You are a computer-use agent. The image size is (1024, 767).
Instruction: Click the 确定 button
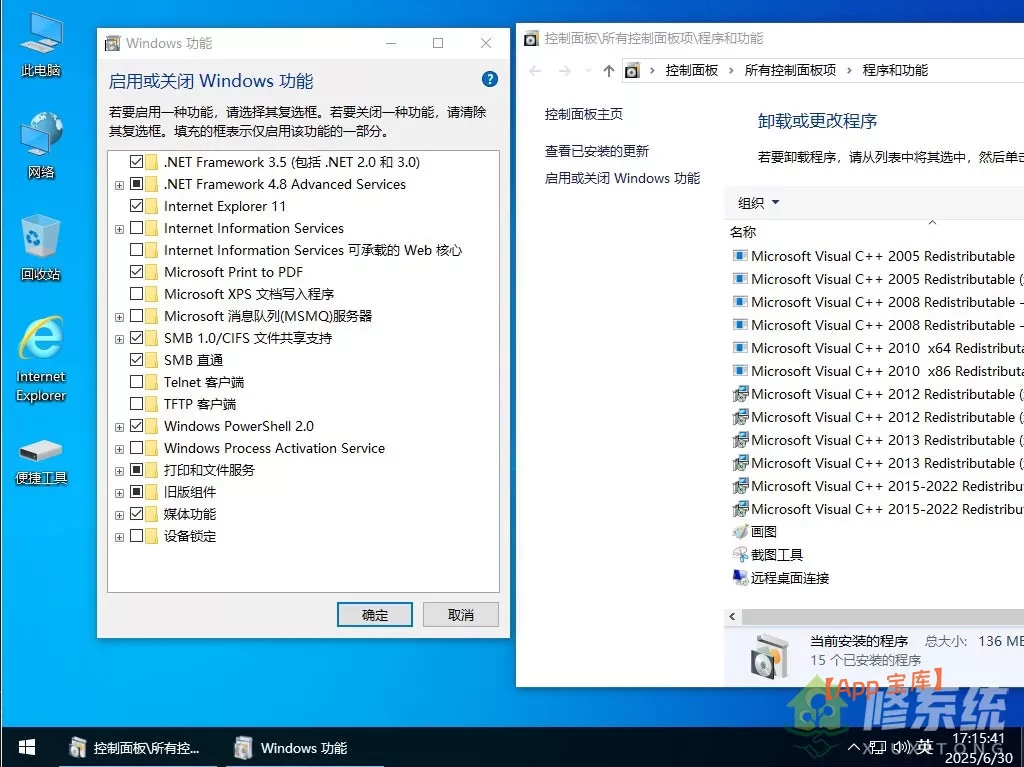[x=375, y=615]
